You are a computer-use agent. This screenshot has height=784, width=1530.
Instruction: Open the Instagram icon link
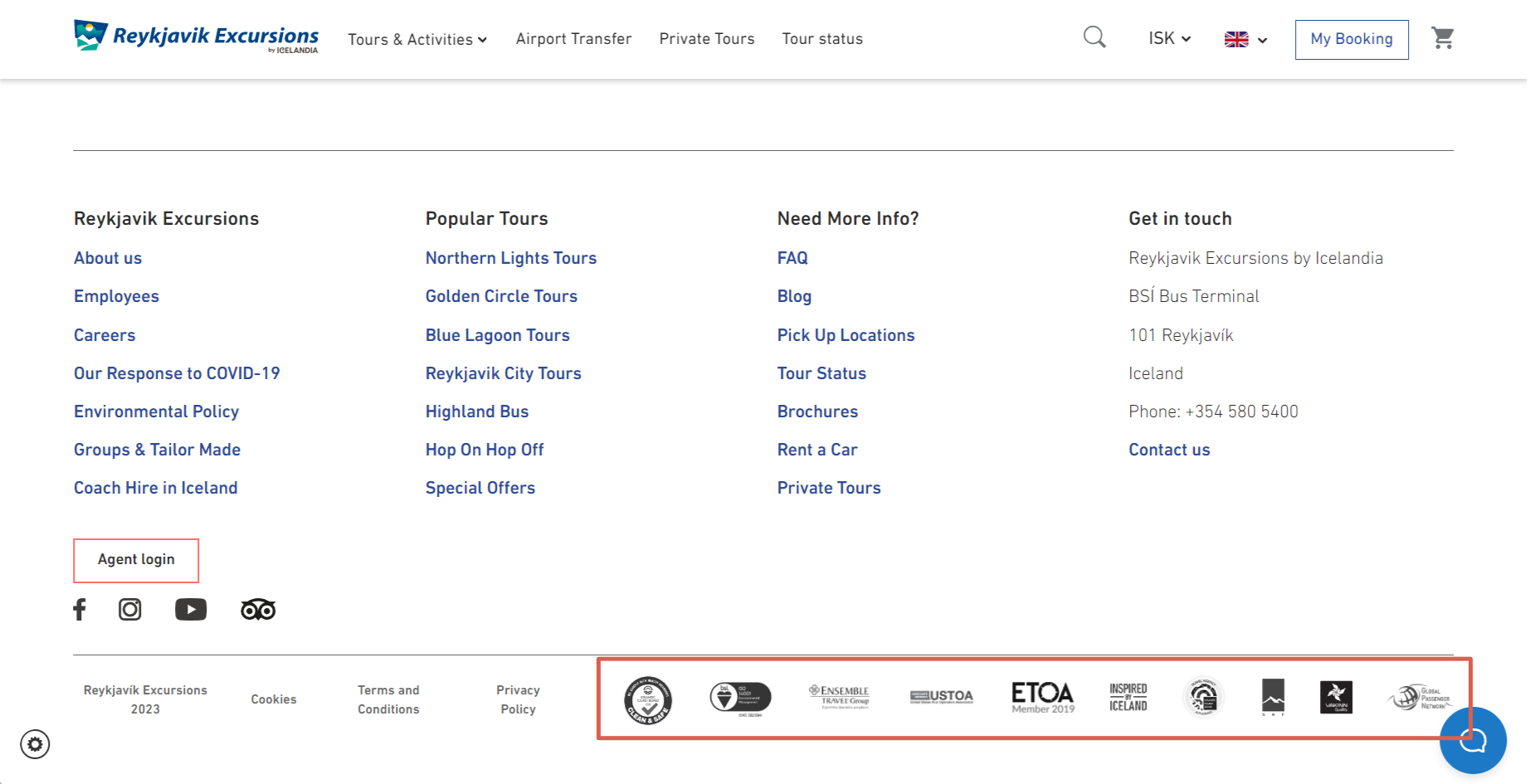pyautogui.click(x=130, y=610)
